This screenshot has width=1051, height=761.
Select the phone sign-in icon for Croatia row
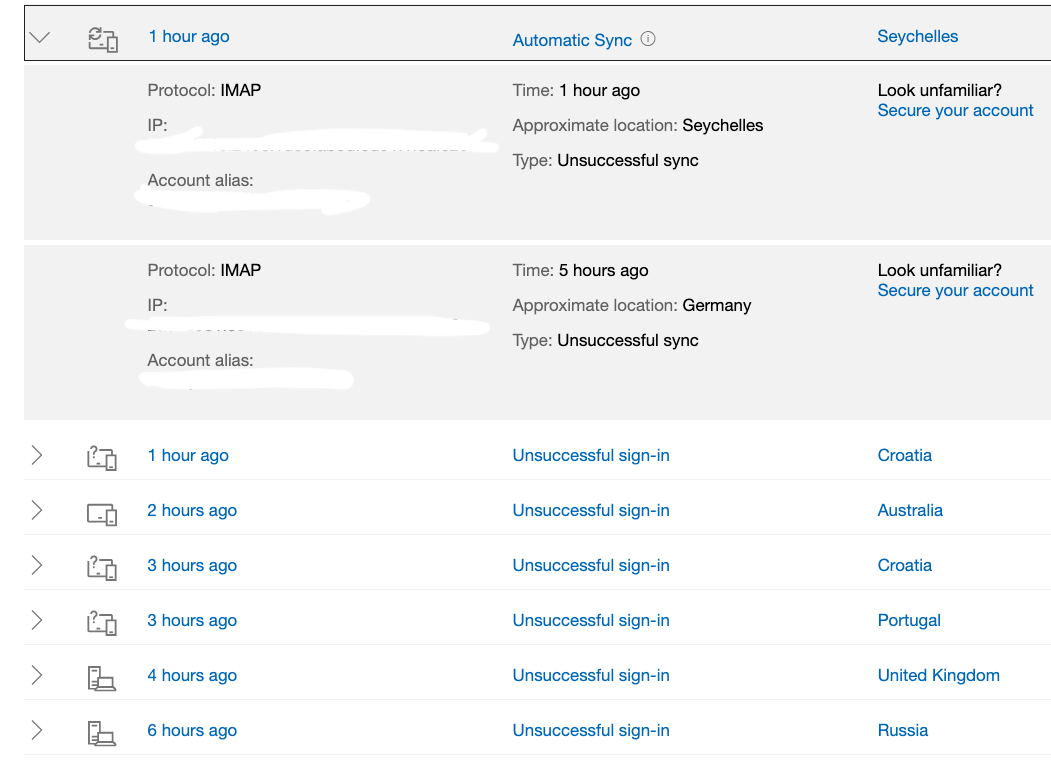point(102,455)
